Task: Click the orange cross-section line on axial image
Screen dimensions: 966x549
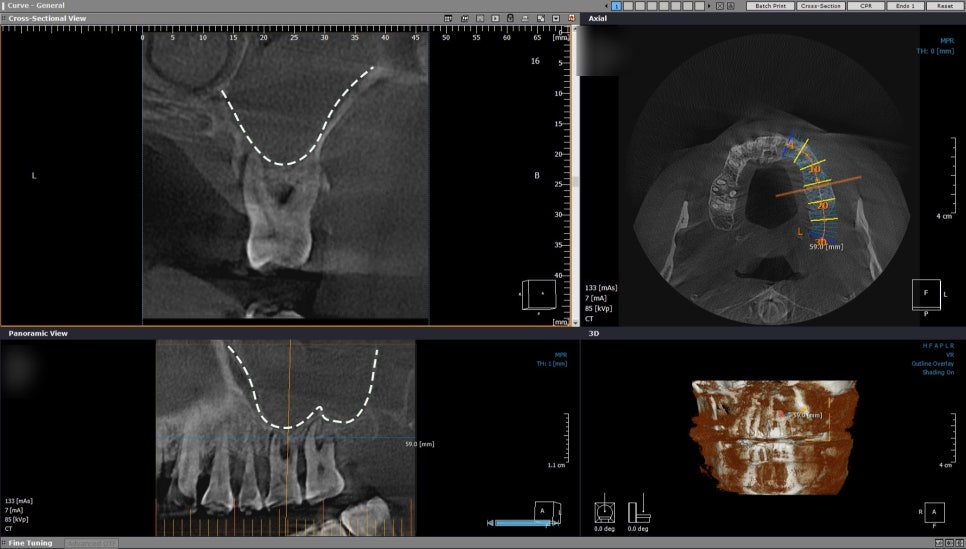Action: 818,186
